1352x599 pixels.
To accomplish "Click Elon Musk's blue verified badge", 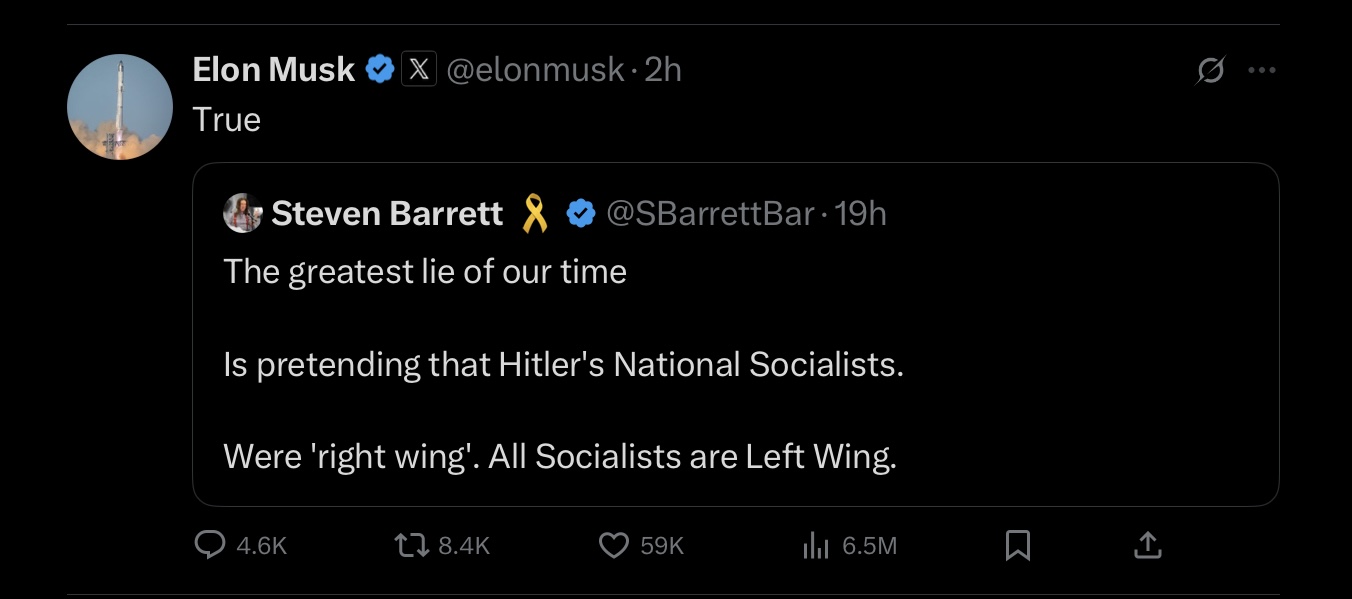I will (x=379, y=70).
